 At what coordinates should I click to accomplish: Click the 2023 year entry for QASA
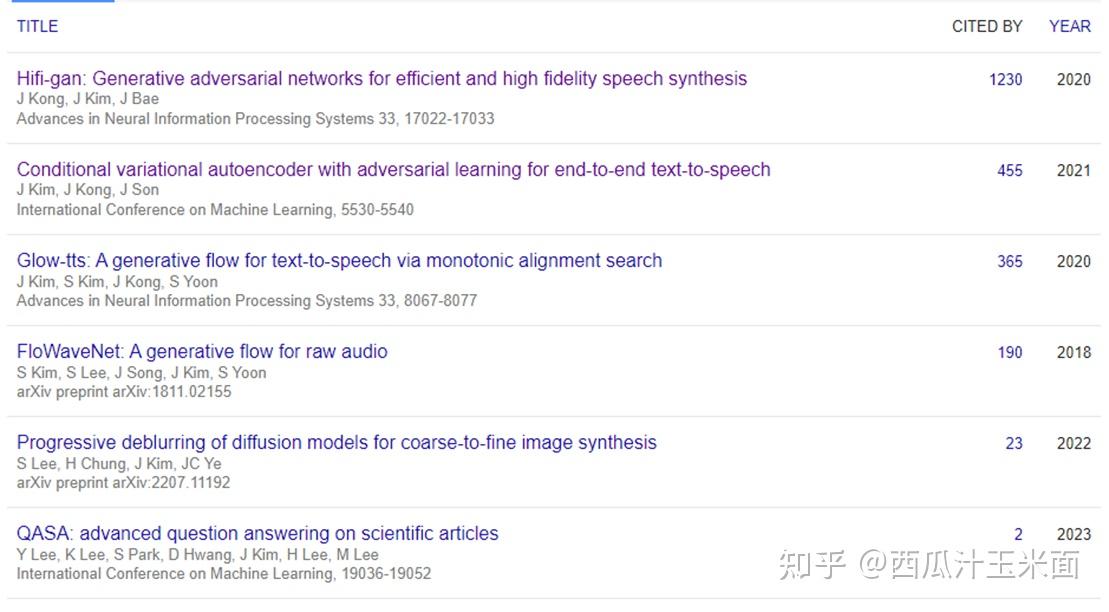tap(1072, 534)
